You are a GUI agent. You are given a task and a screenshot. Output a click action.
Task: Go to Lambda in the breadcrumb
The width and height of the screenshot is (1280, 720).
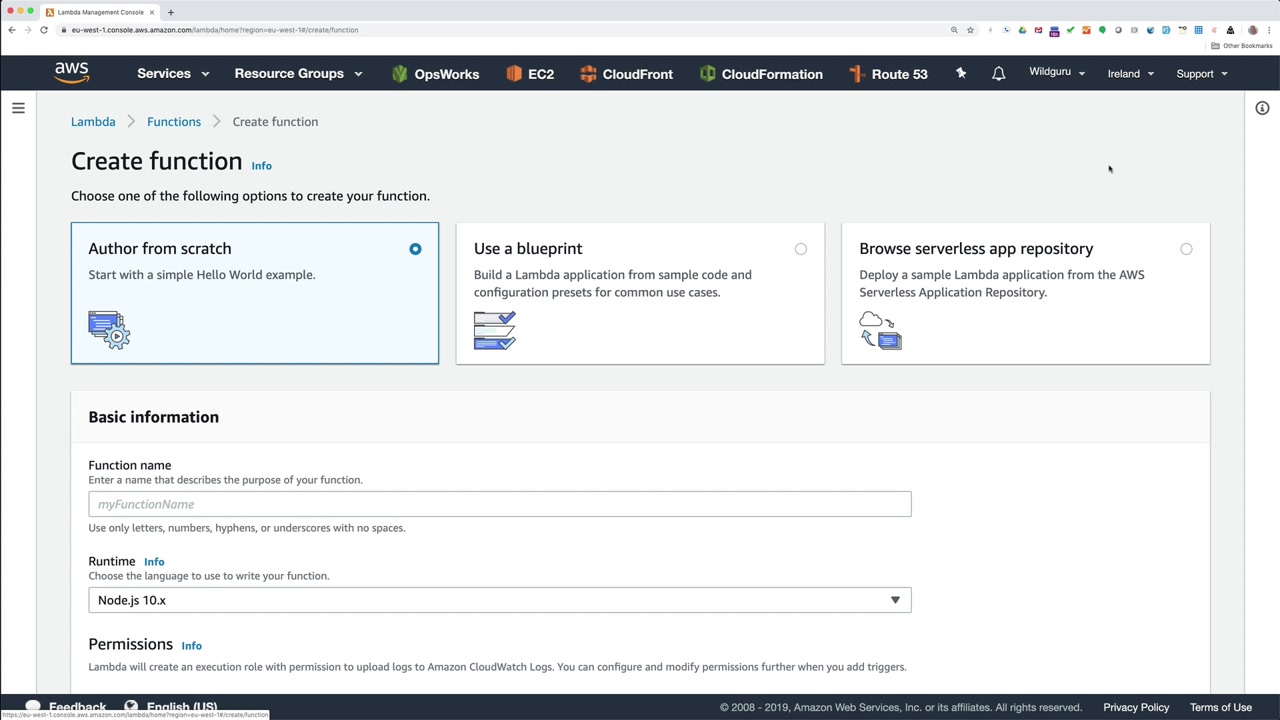93,122
